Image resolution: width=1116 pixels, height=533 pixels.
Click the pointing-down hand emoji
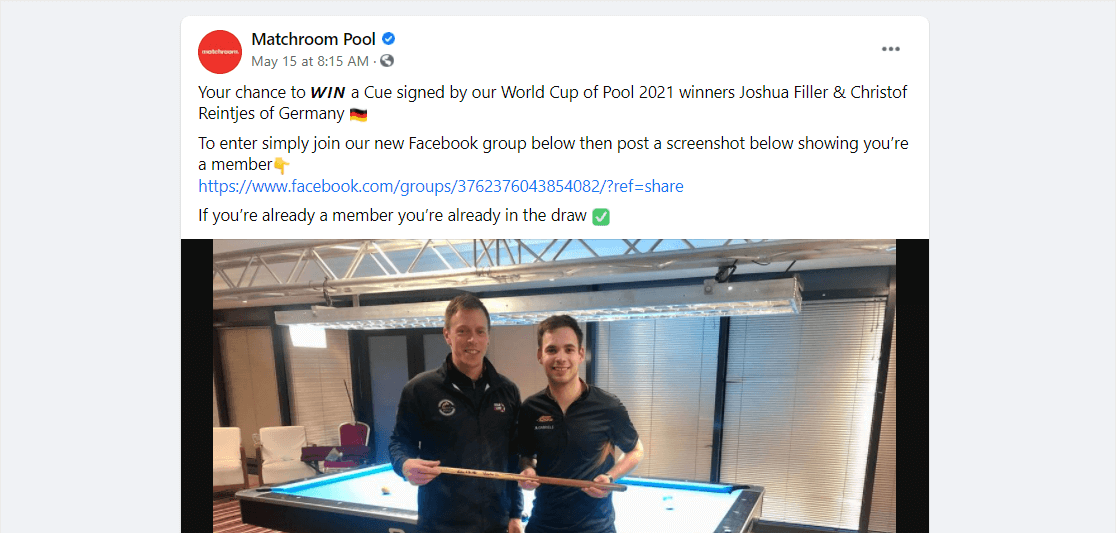pos(282,166)
